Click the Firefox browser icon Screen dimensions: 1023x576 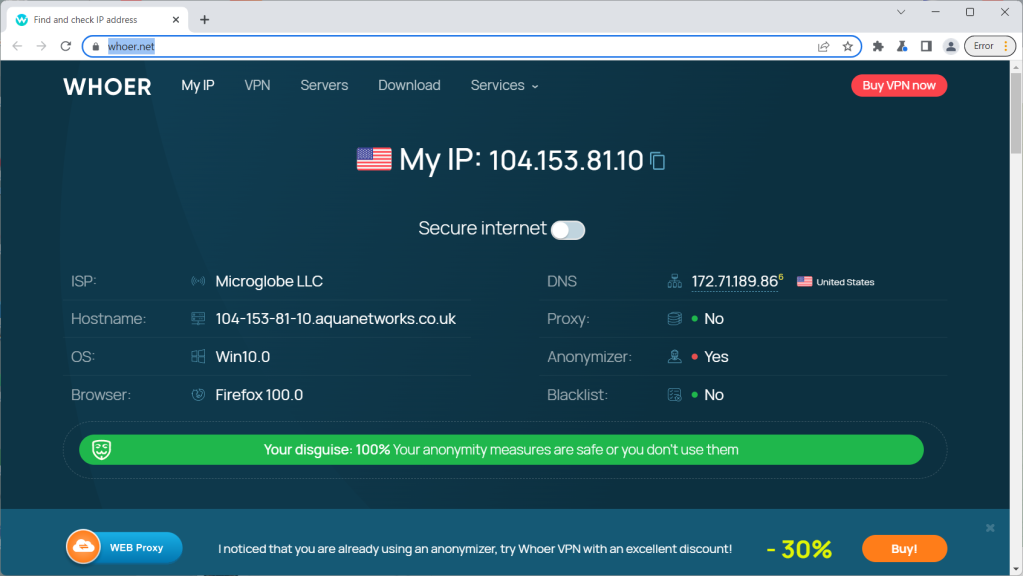tap(198, 395)
